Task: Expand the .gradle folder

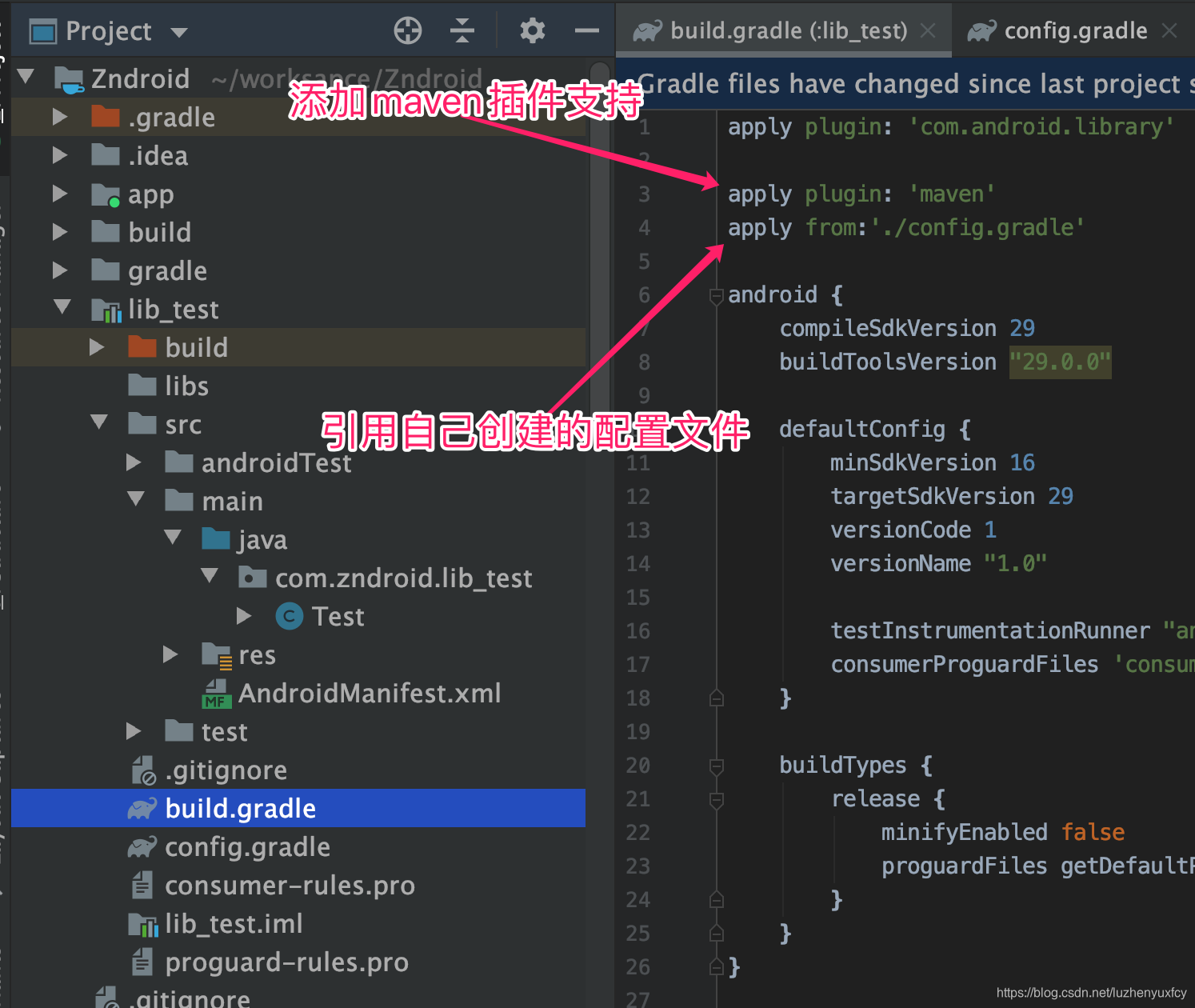Action: point(59,117)
